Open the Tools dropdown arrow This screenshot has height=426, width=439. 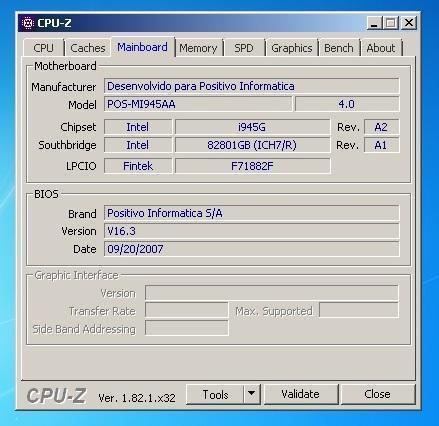[252, 394]
